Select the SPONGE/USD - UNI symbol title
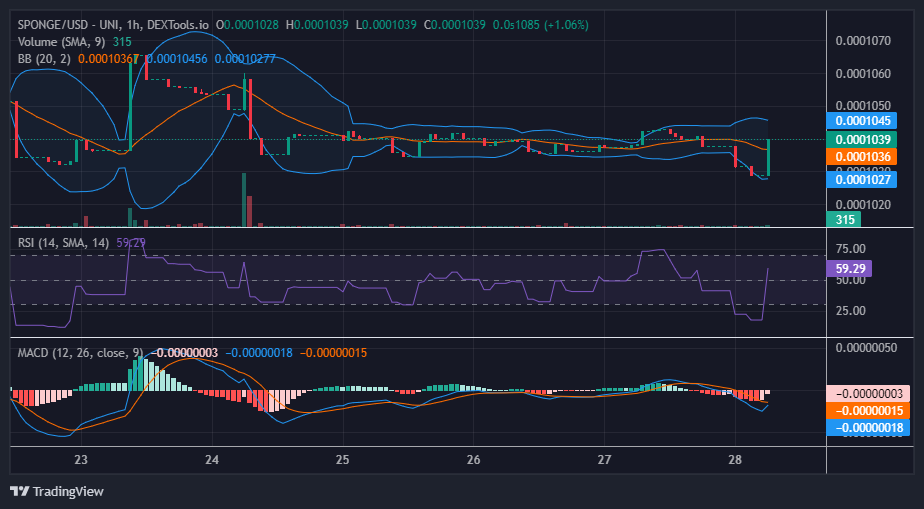Screen dimensions: 924x509 (67, 25)
